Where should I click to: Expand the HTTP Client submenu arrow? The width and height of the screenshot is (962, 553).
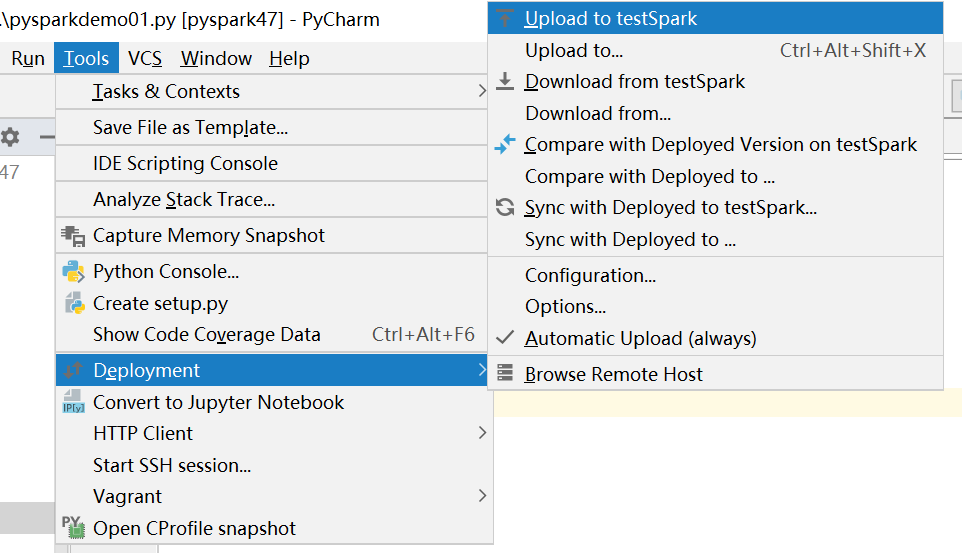pyautogui.click(x=482, y=433)
